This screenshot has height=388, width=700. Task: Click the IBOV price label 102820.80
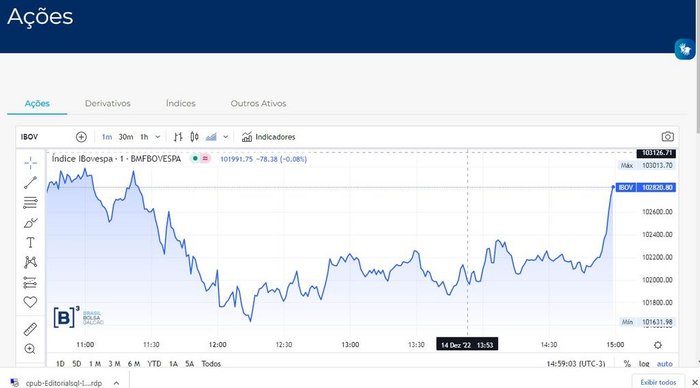(x=646, y=188)
